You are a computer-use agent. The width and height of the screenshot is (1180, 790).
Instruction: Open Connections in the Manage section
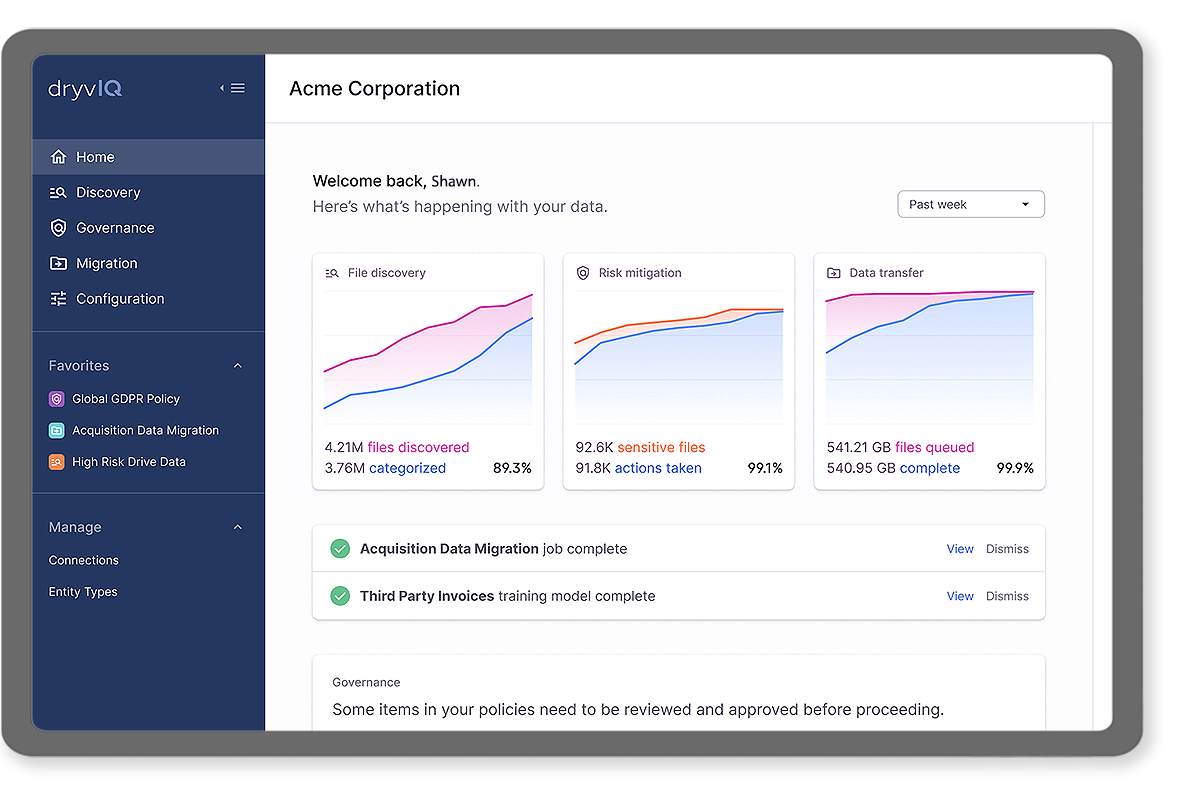84,561
